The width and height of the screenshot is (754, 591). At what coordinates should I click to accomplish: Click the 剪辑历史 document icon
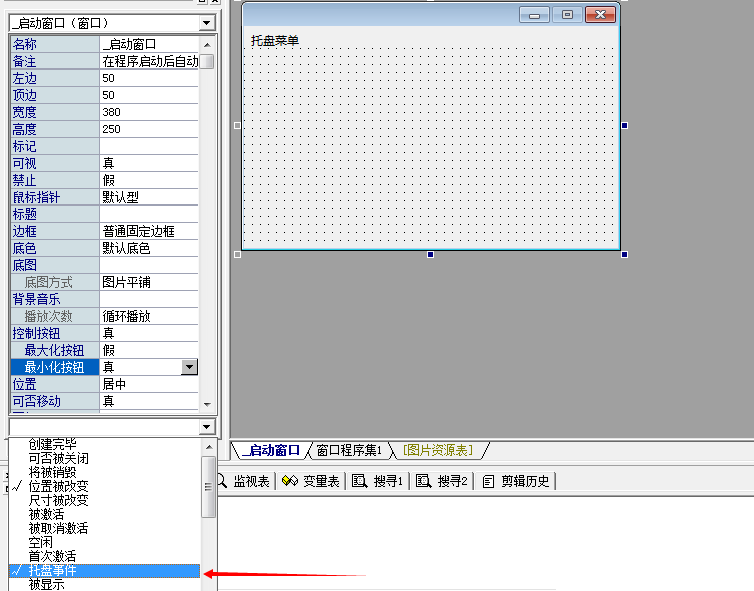point(488,481)
